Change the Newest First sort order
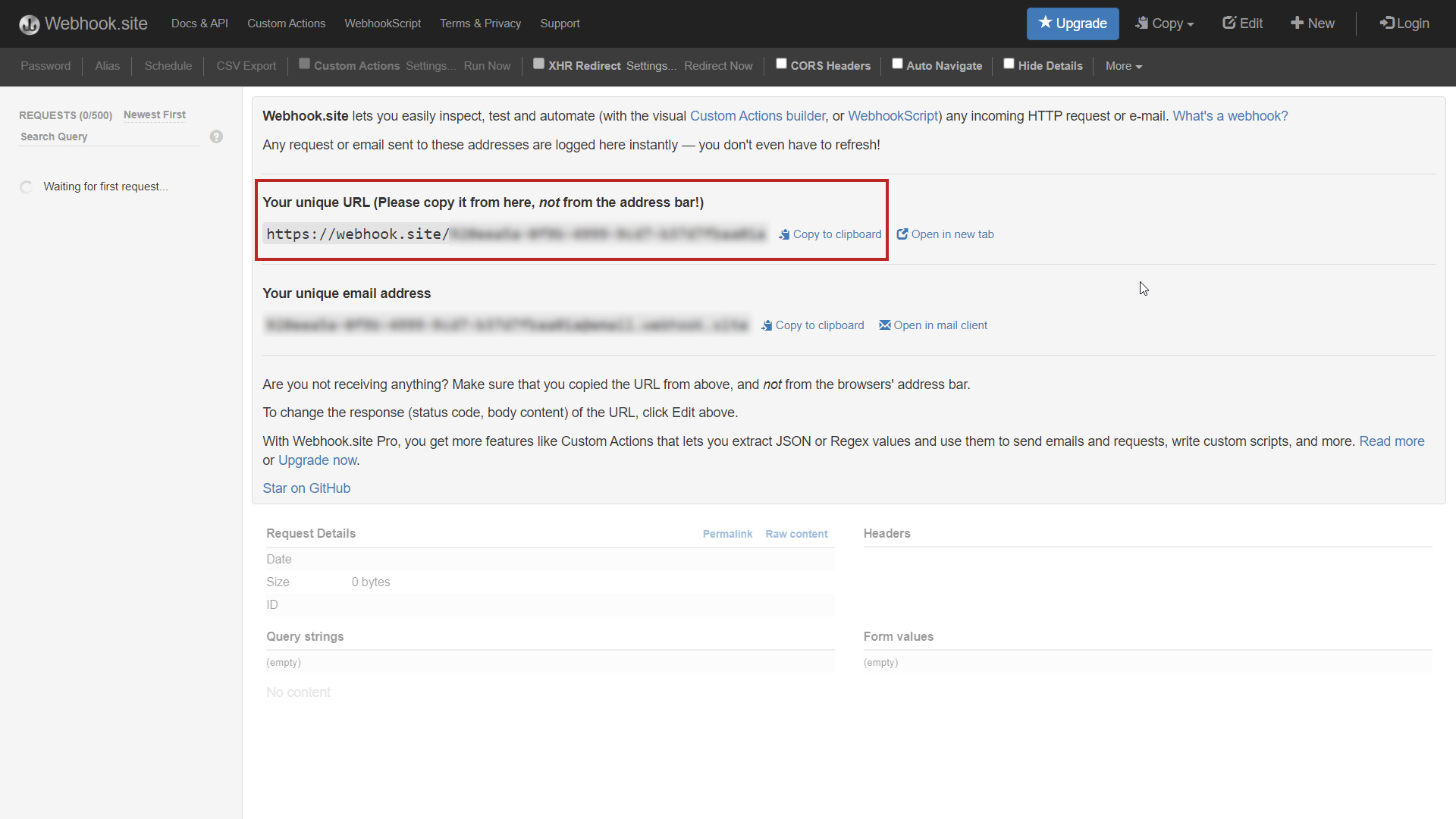 tap(155, 115)
